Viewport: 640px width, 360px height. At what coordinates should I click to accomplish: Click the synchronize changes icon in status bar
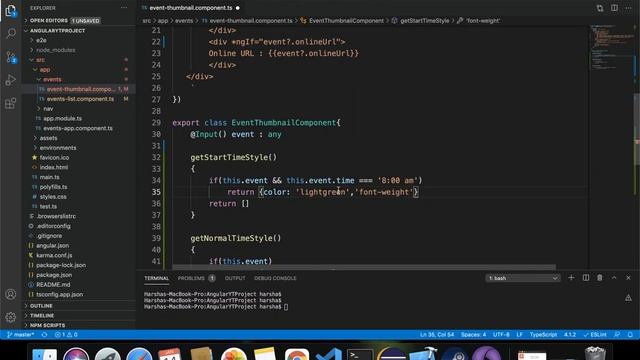(x=44, y=335)
